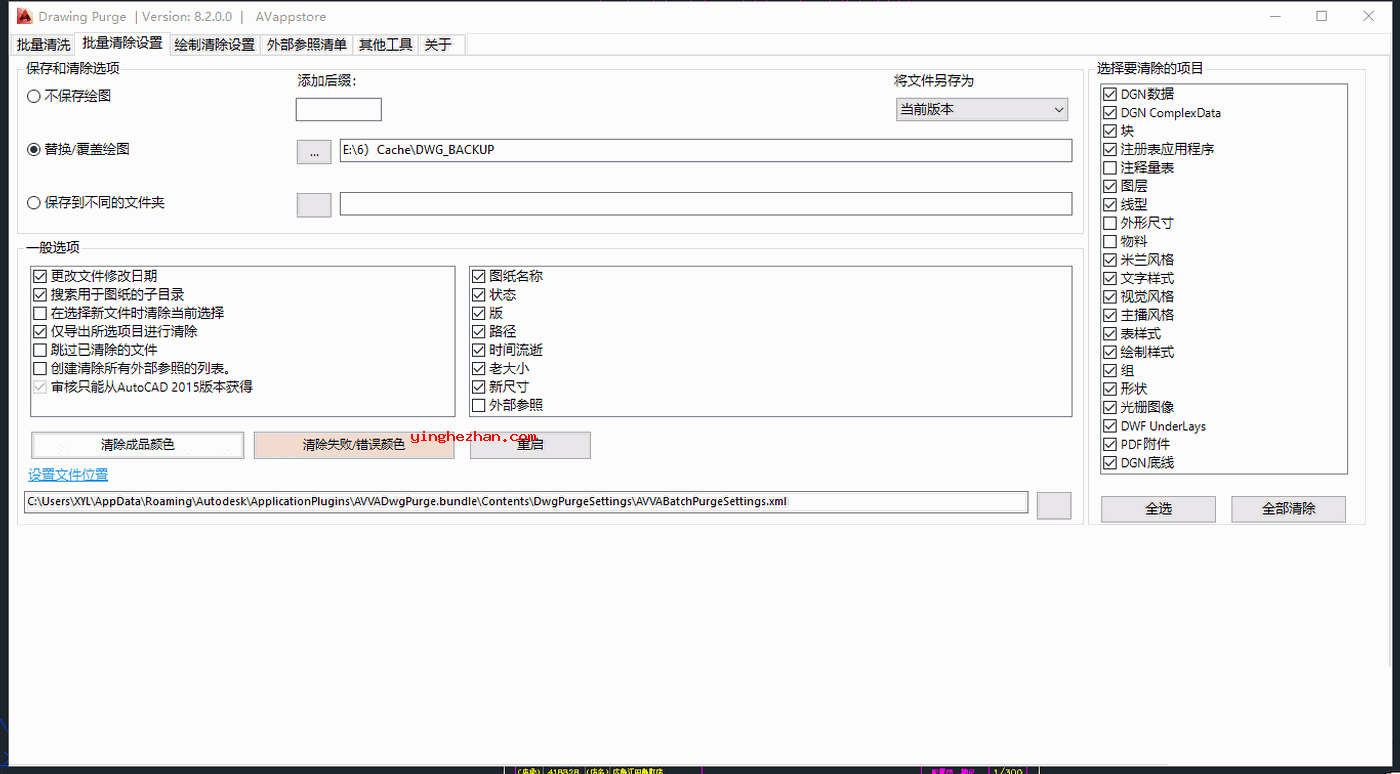Enable 物料 purge item checkbox
The height and width of the screenshot is (774, 1400).
[1110, 241]
